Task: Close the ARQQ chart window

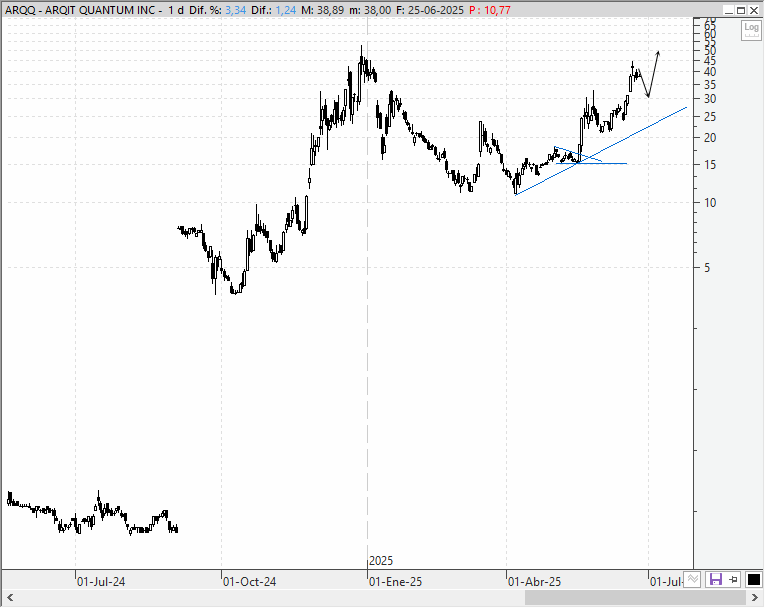Action: click(753, 10)
